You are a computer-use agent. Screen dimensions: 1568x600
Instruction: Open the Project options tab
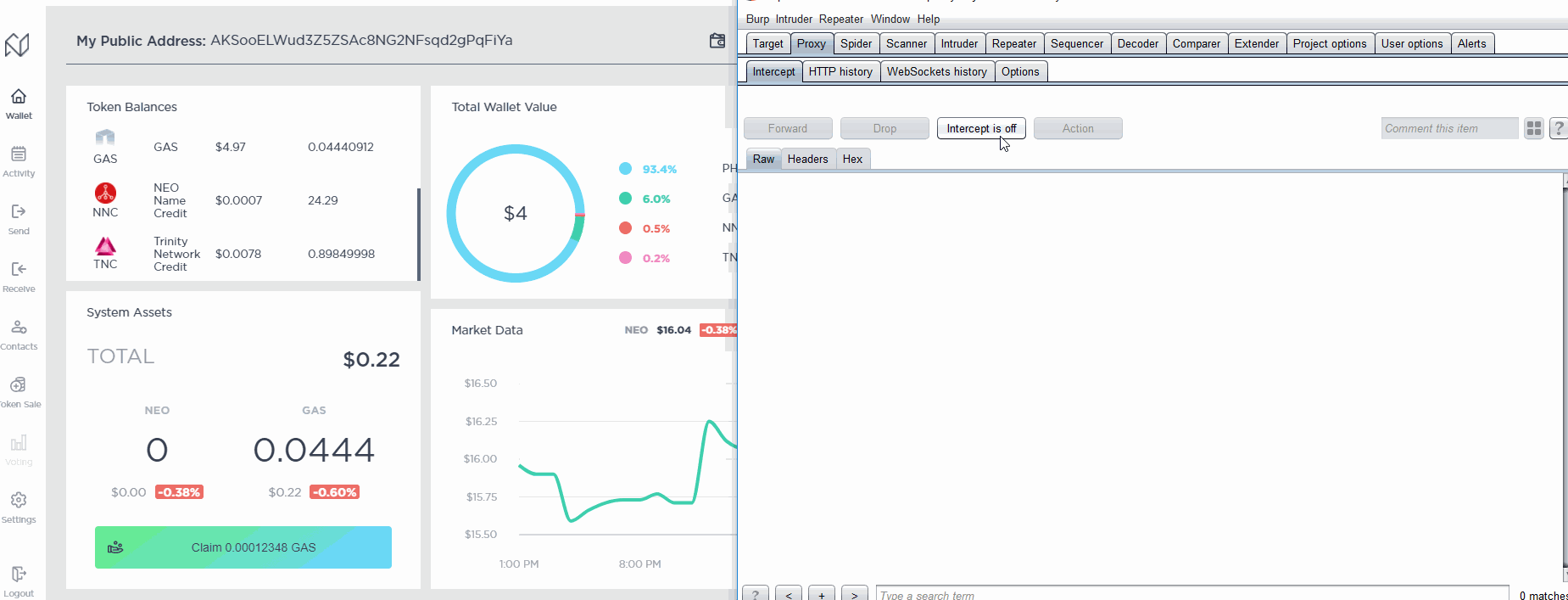(x=1330, y=43)
